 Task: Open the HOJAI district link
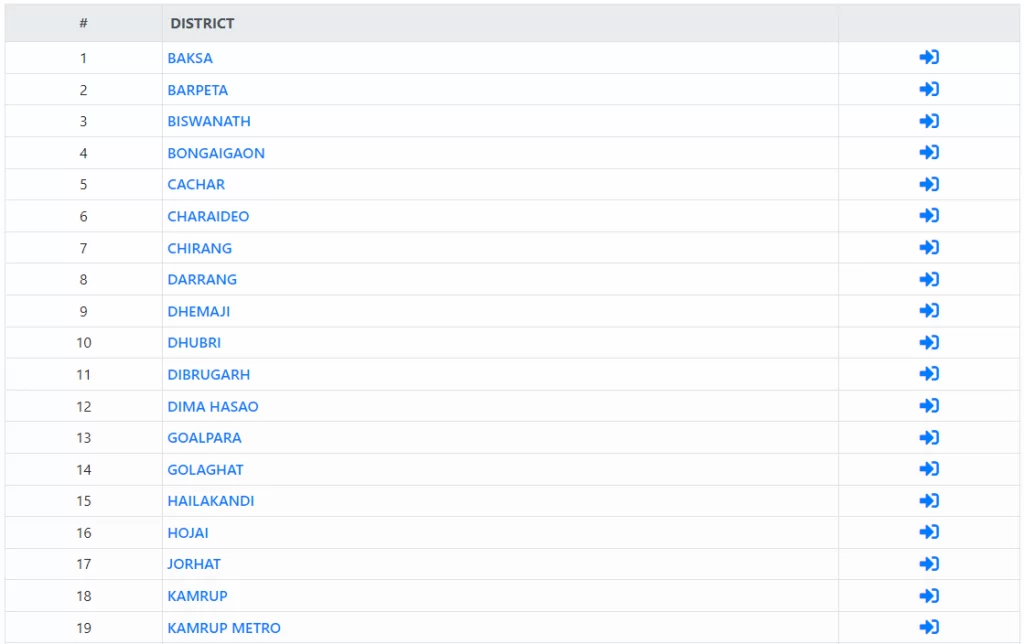pyautogui.click(x=188, y=533)
